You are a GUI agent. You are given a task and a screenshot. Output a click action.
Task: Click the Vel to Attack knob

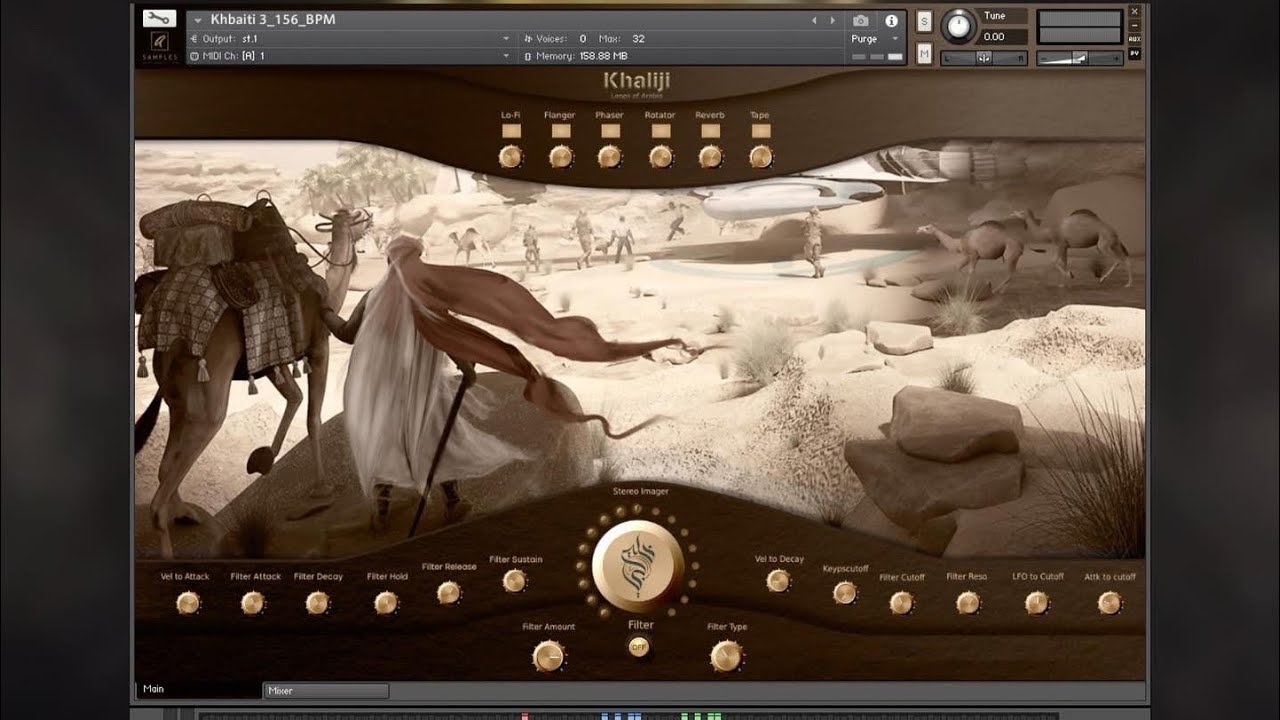(188, 602)
